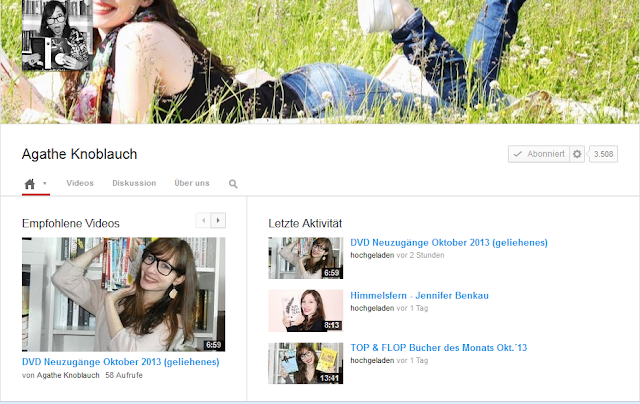Open TOP & FLOP Bücher des Monats link
The image size is (640, 404).
click(439, 348)
